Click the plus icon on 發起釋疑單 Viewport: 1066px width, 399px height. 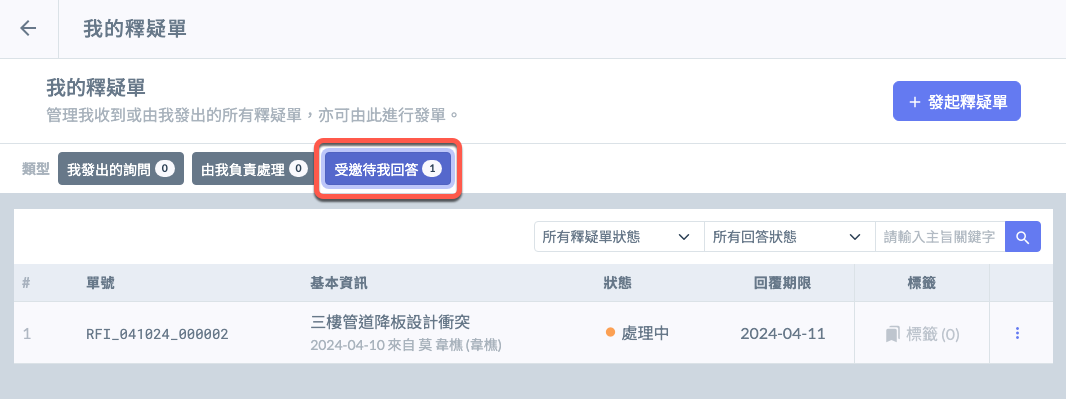pyautogui.click(x=914, y=102)
